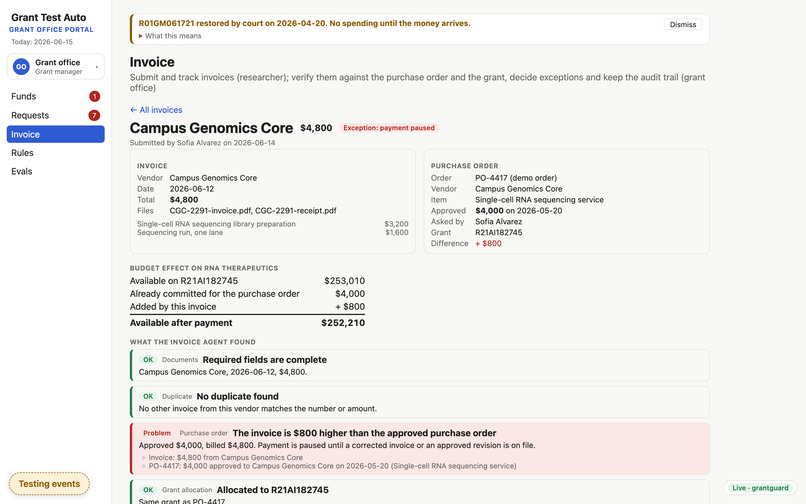Open the Testing events button
Image resolution: width=806 pixels, height=504 pixels.
[x=49, y=483]
